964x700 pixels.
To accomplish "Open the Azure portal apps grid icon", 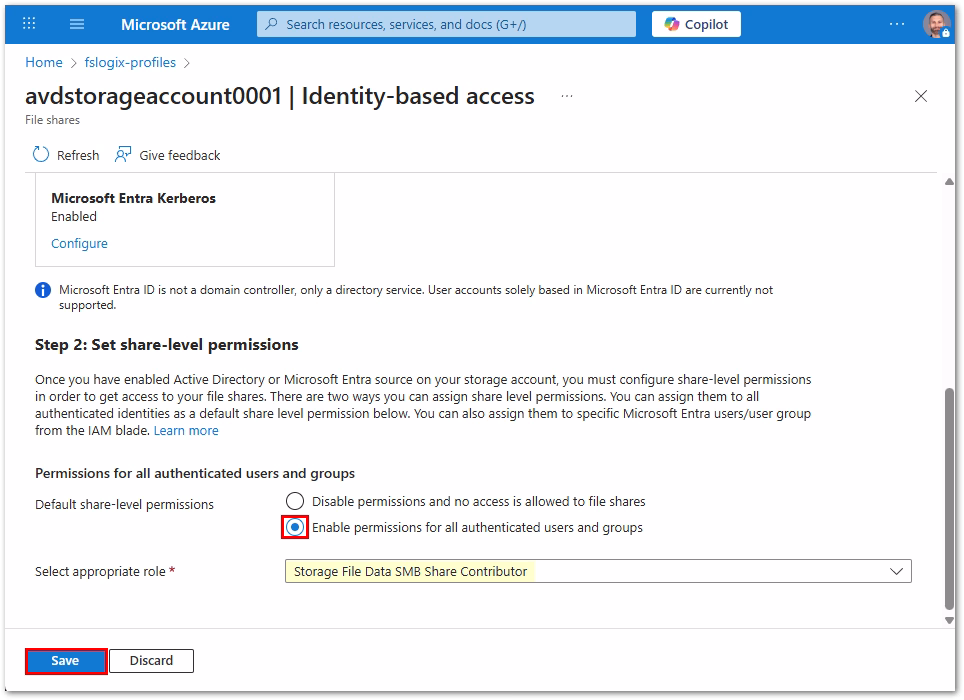I will tap(29, 24).
